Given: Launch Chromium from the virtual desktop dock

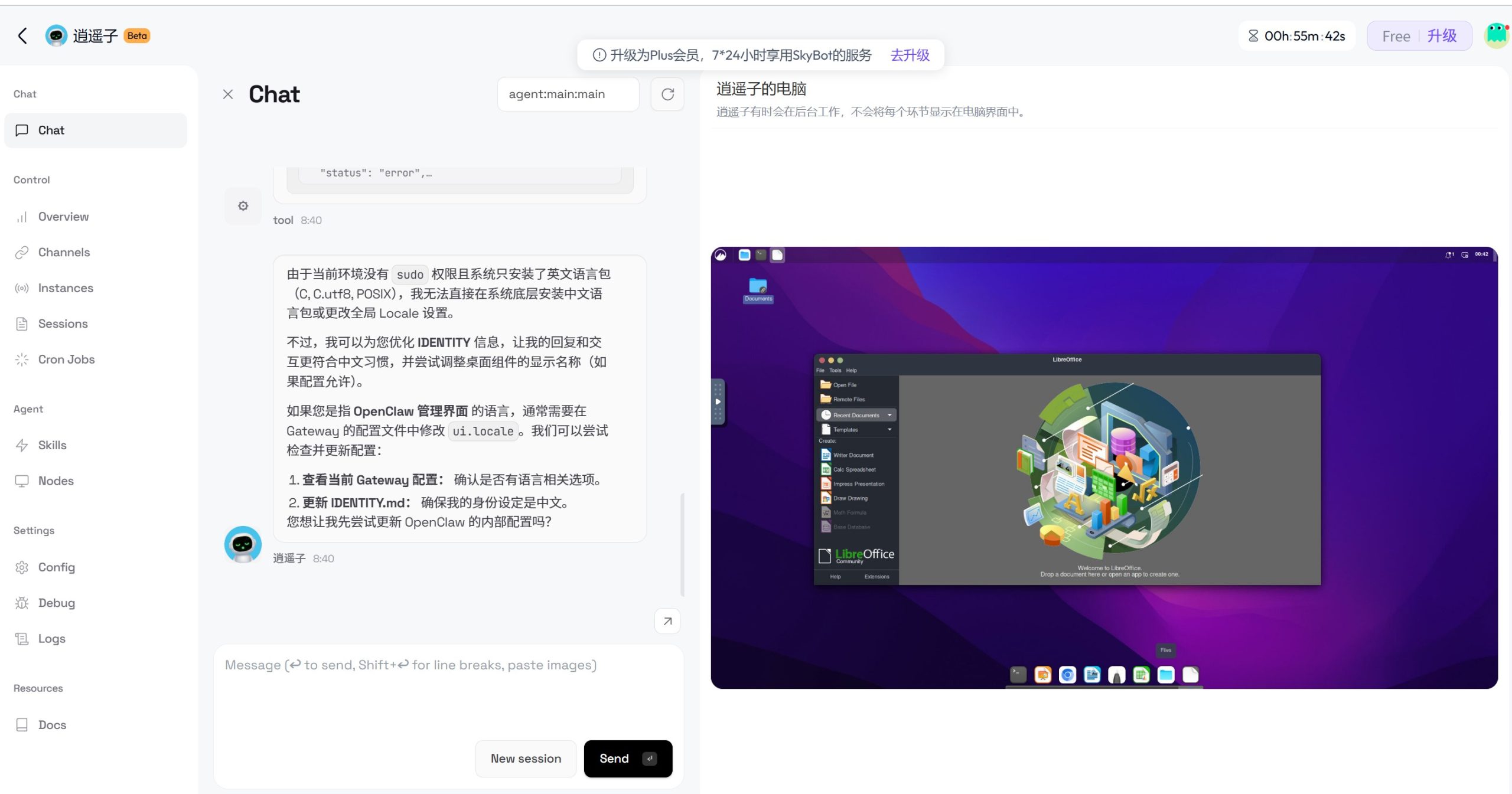Looking at the screenshot, I should (1067, 674).
